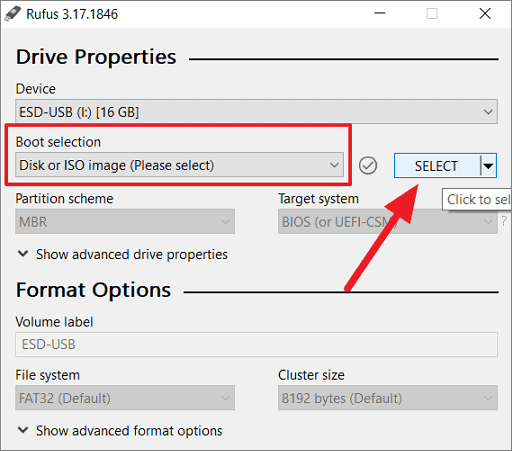512x451 pixels.
Task: Click the question mark help icon near Target system
Action: coord(504,221)
